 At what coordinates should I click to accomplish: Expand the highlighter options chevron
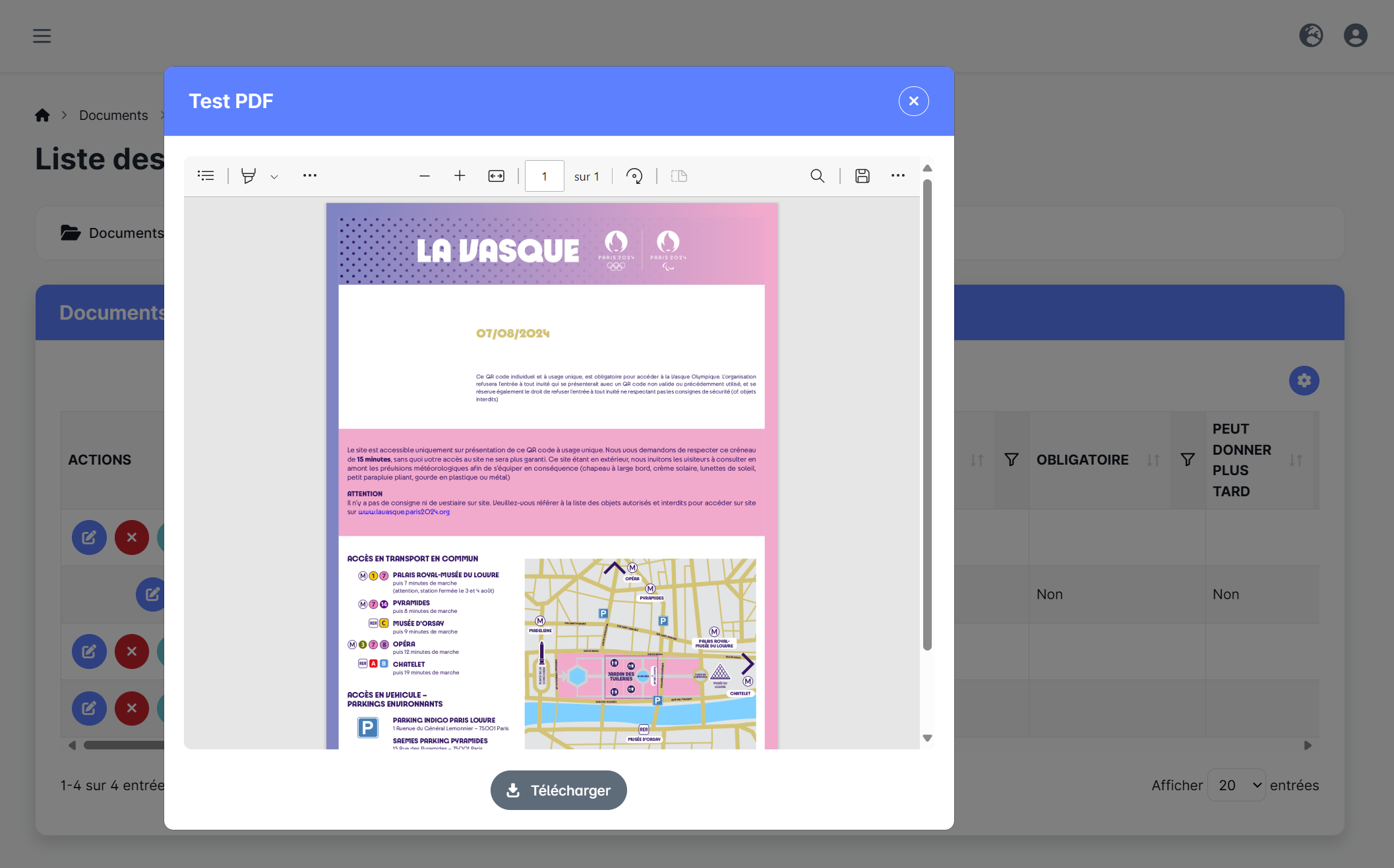tap(274, 177)
